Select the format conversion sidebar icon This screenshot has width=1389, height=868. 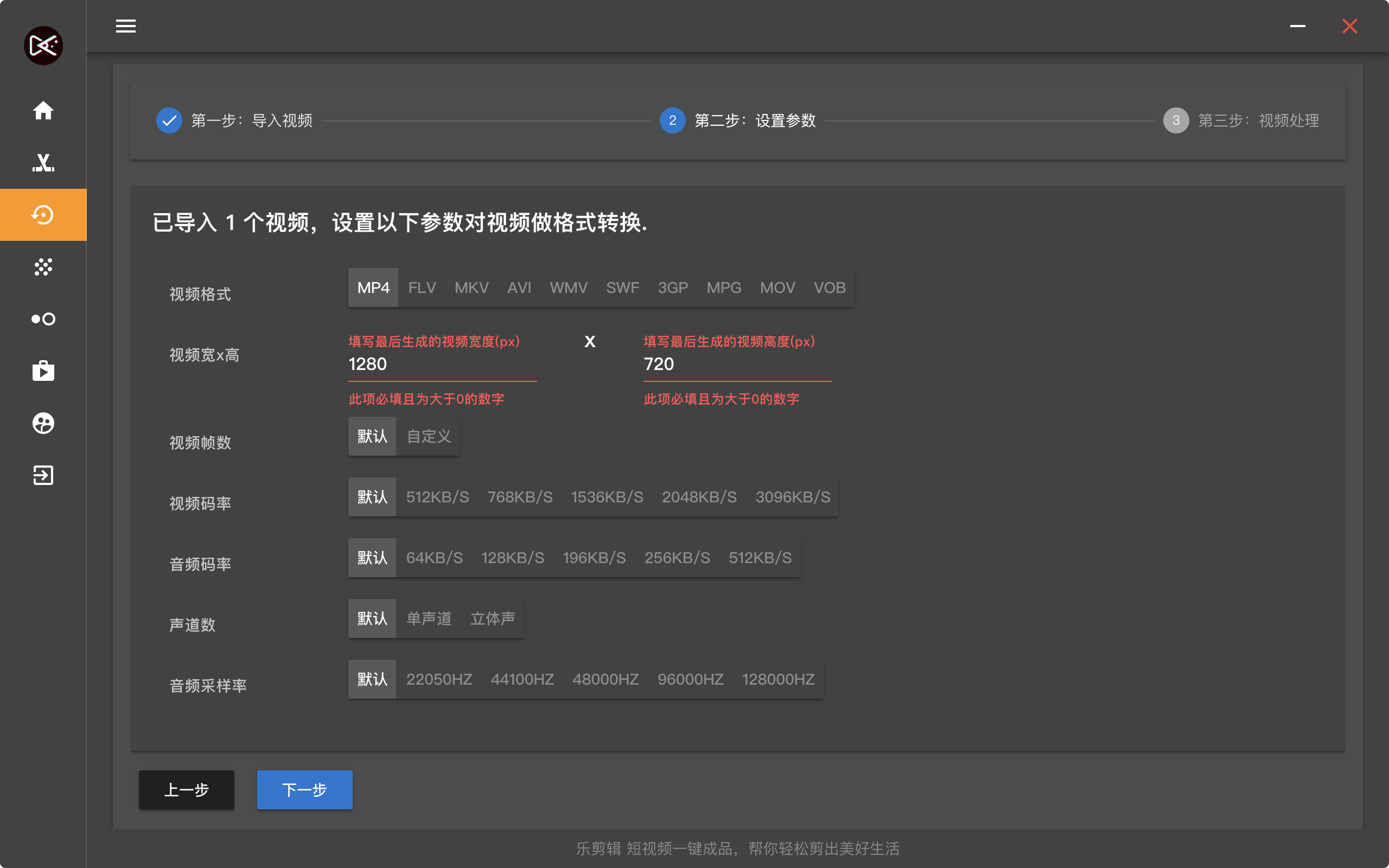[x=43, y=215]
